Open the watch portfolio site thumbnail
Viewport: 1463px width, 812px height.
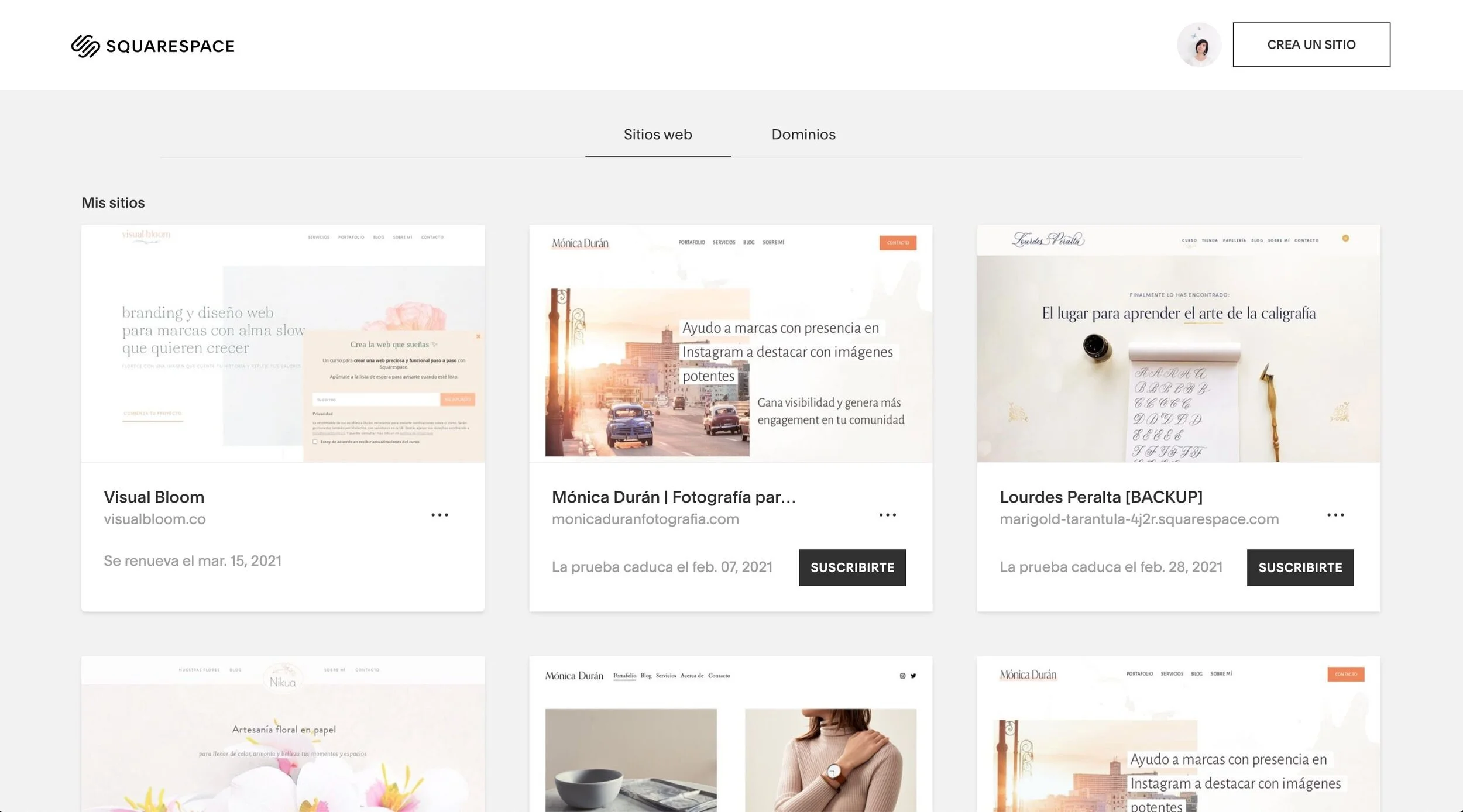730,734
